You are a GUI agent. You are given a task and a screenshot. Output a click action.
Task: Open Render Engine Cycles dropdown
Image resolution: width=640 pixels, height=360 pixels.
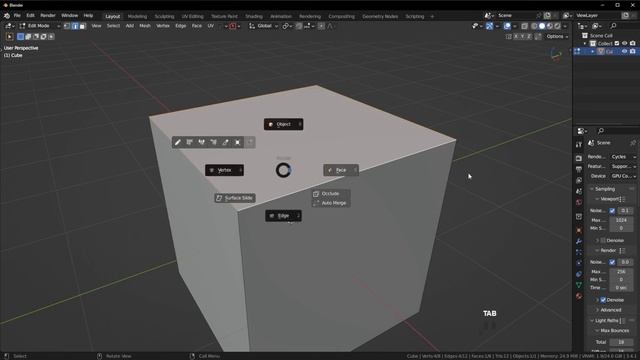click(623, 157)
